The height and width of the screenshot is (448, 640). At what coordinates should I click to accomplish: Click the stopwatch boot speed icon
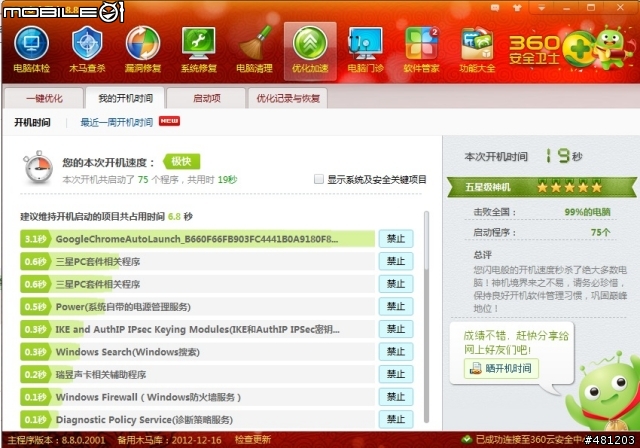point(38,167)
